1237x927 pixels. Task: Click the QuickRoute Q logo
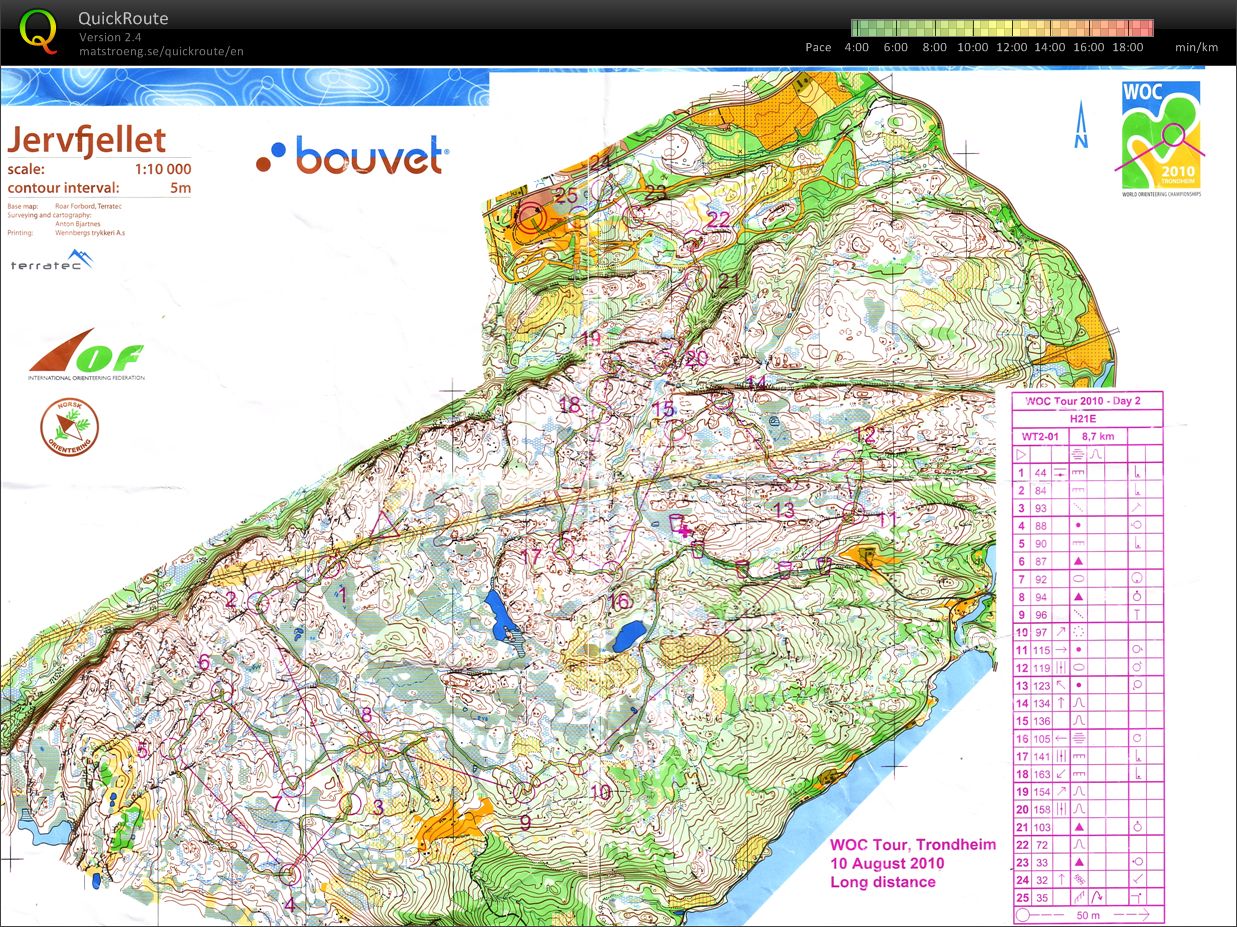point(38,30)
